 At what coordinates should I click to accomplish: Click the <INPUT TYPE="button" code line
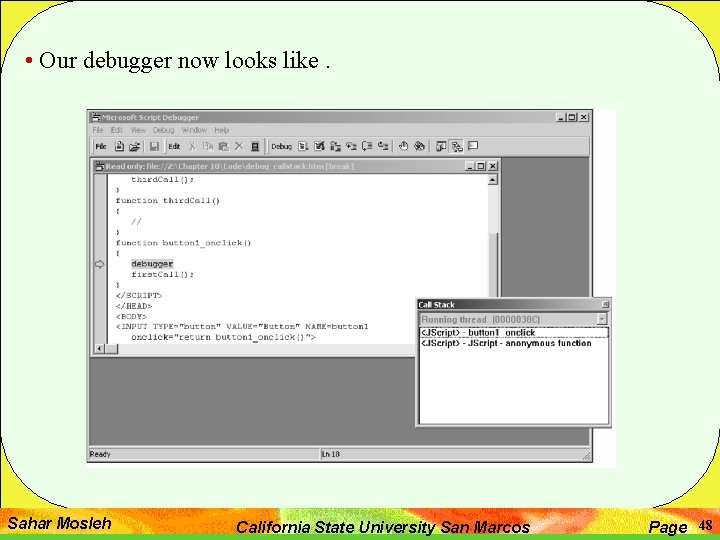pos(242,326)
